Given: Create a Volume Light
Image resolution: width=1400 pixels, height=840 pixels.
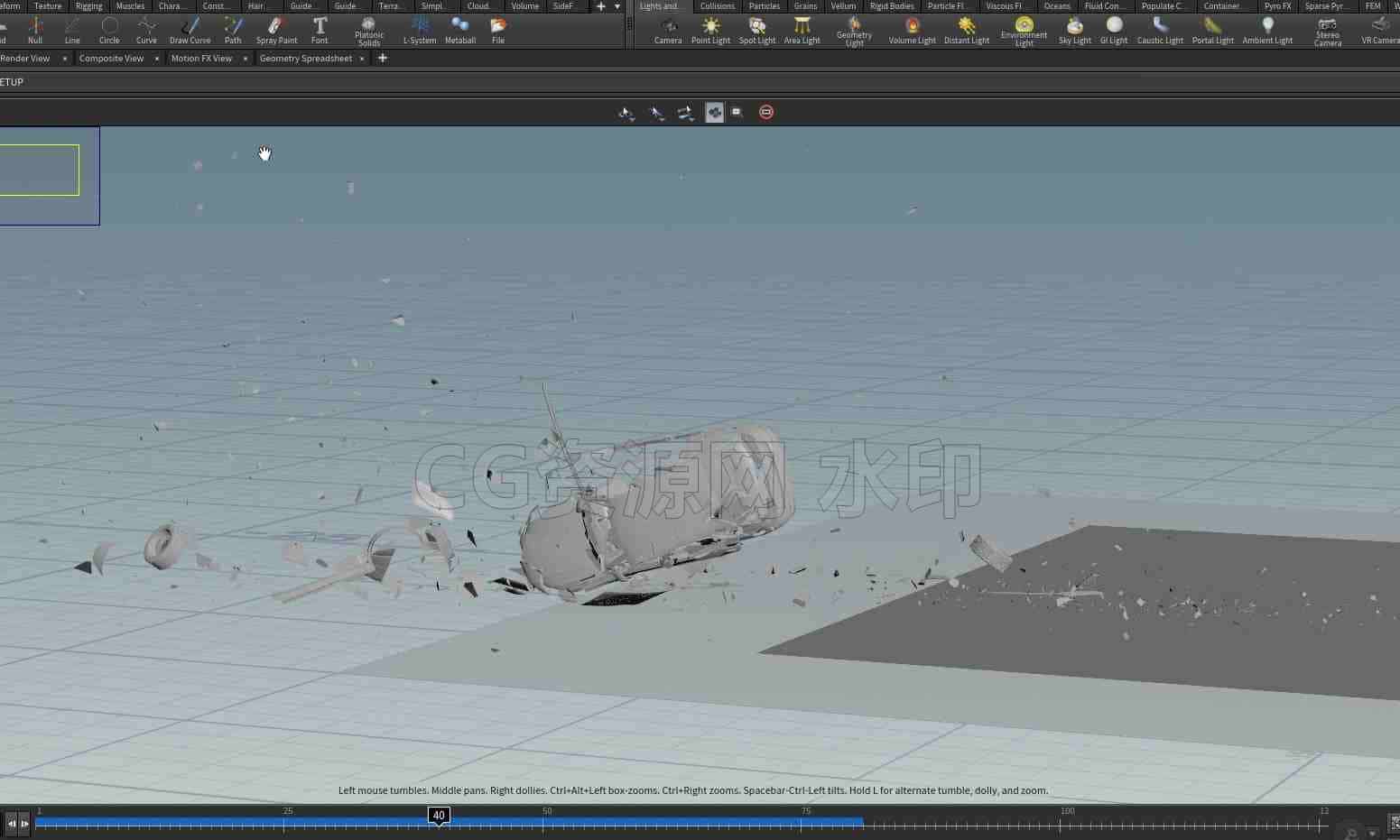Looking at the screenshot, I should point(912,31).
